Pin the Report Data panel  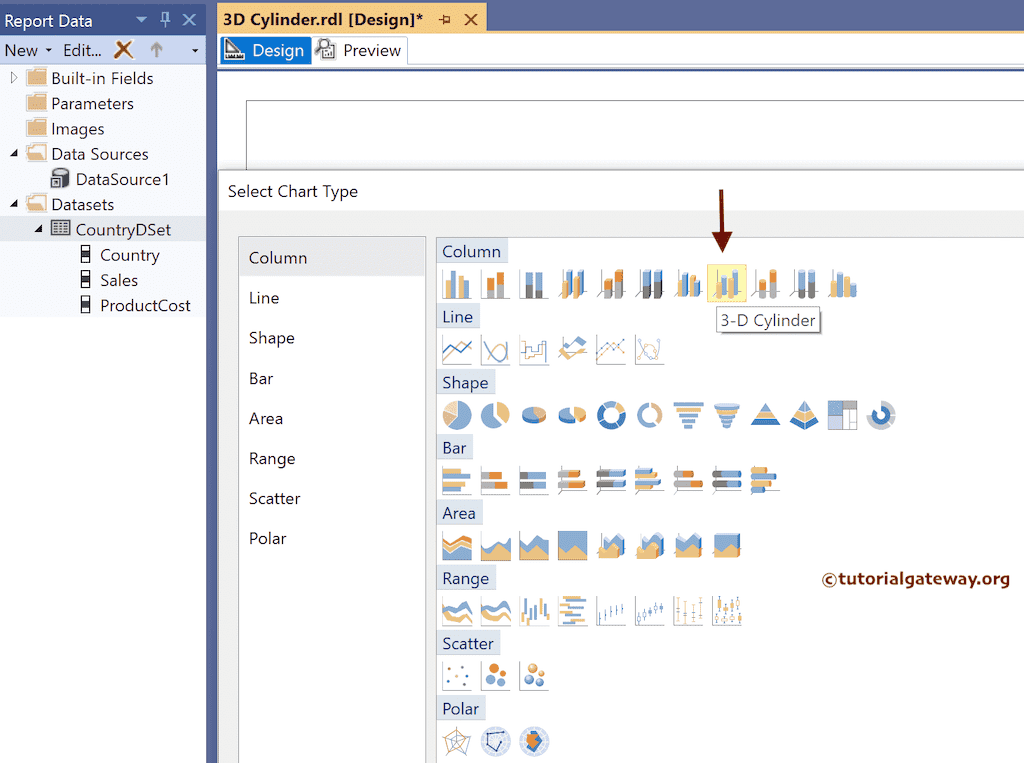(165, 20)
